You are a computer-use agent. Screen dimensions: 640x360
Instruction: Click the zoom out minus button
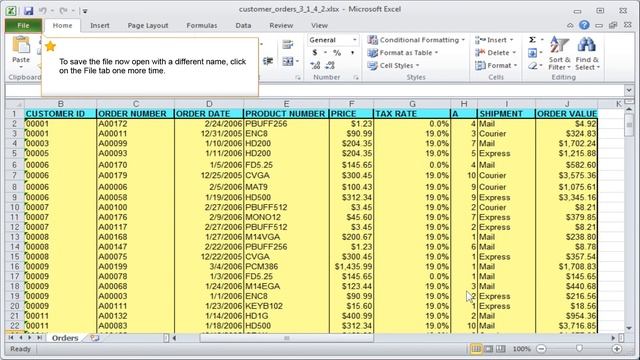(x=541, y=349)
